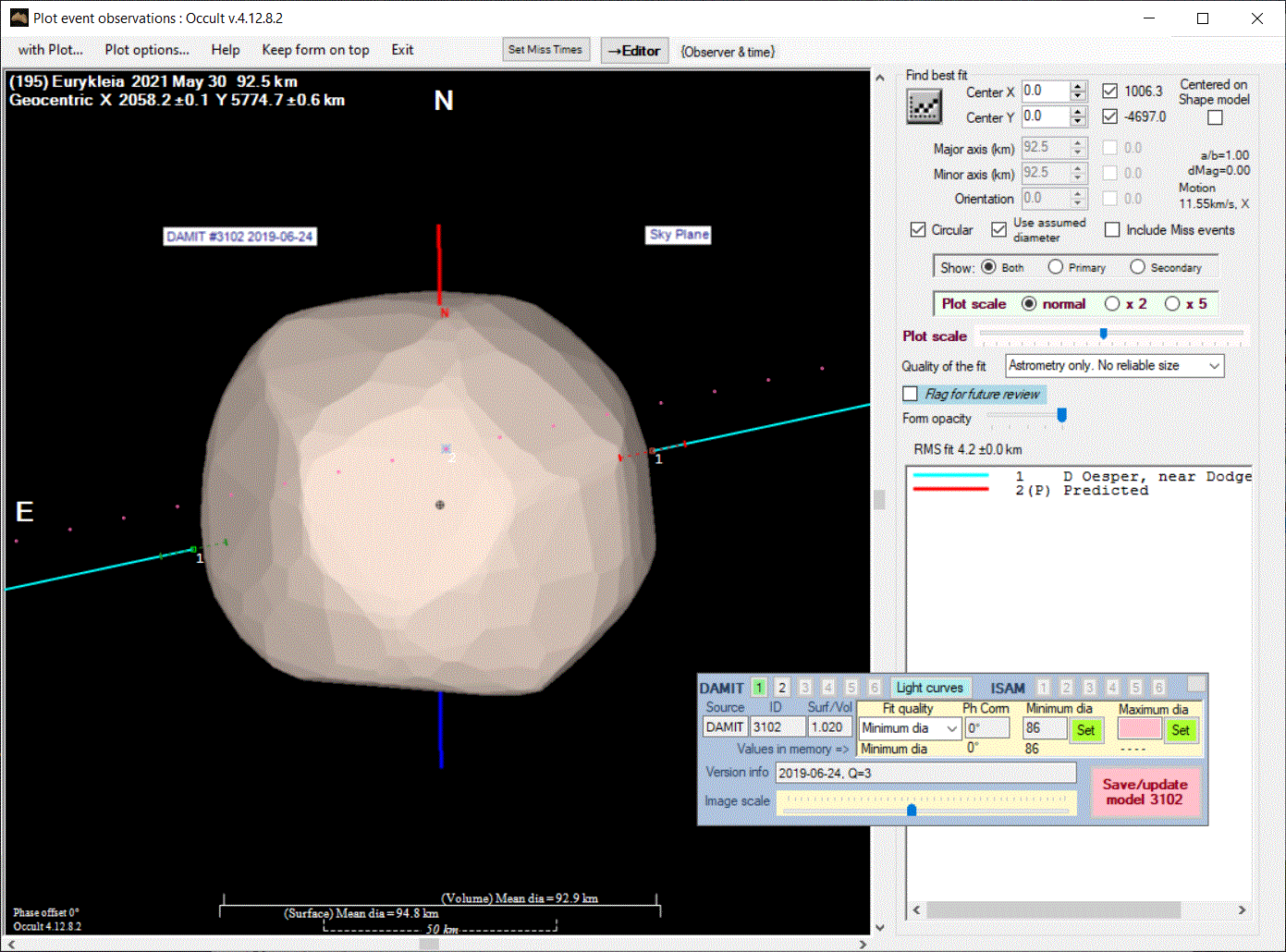Click the Find best fit graph icon

tap(924, 107)
